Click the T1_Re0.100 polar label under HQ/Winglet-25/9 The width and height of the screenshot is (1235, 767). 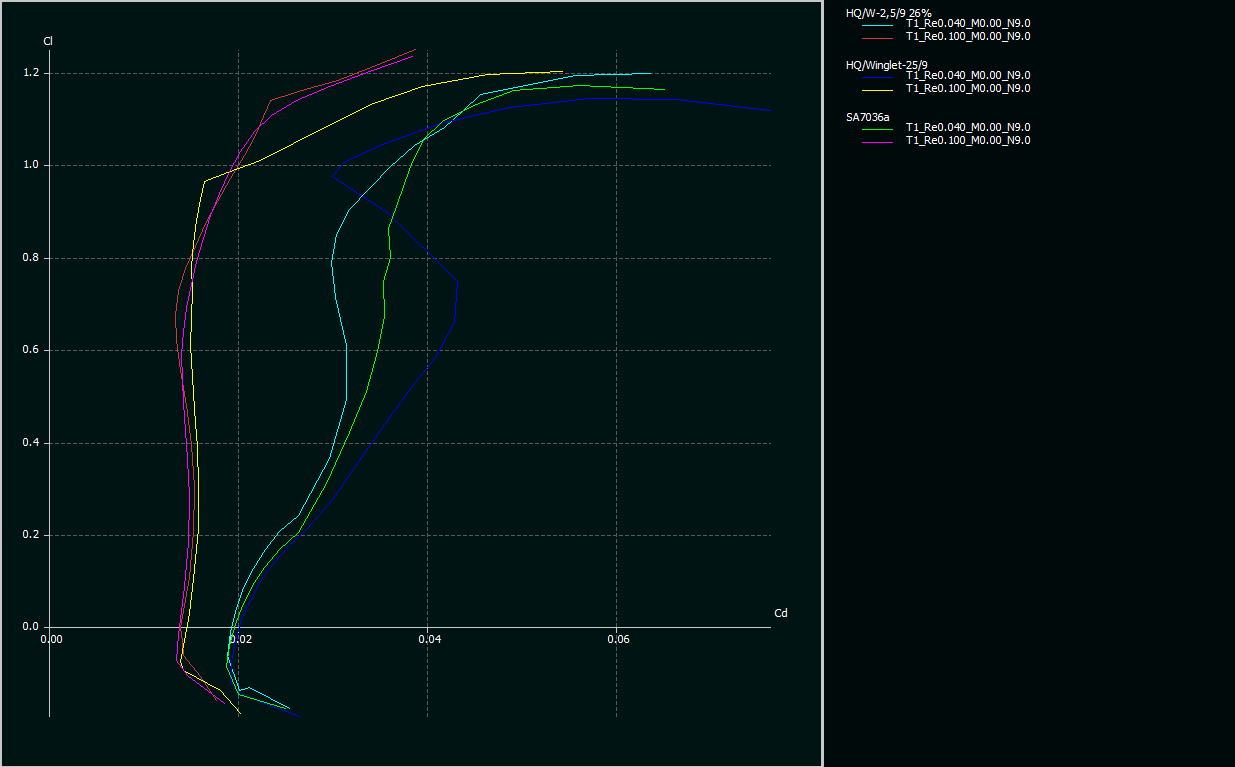967,89
